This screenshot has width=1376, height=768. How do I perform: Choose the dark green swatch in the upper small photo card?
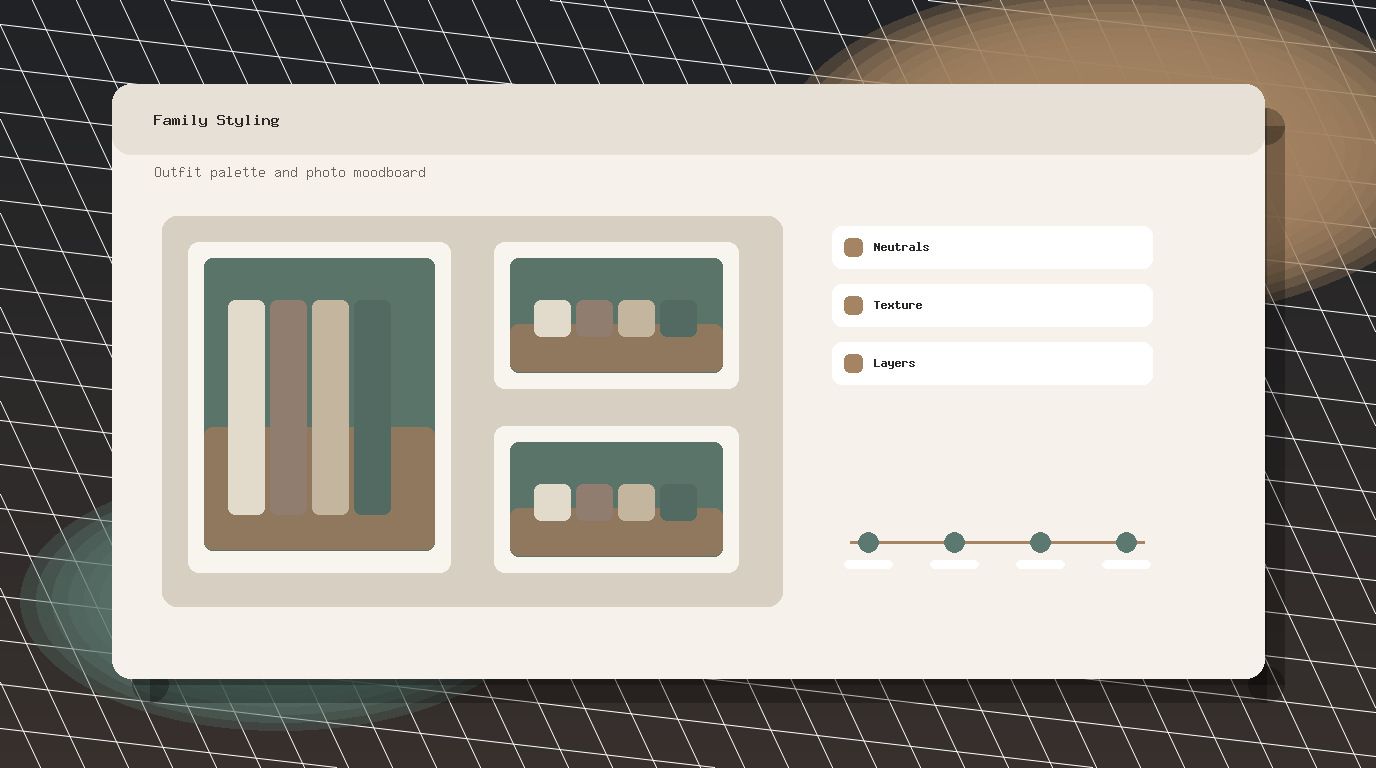[x=678, y=318]
